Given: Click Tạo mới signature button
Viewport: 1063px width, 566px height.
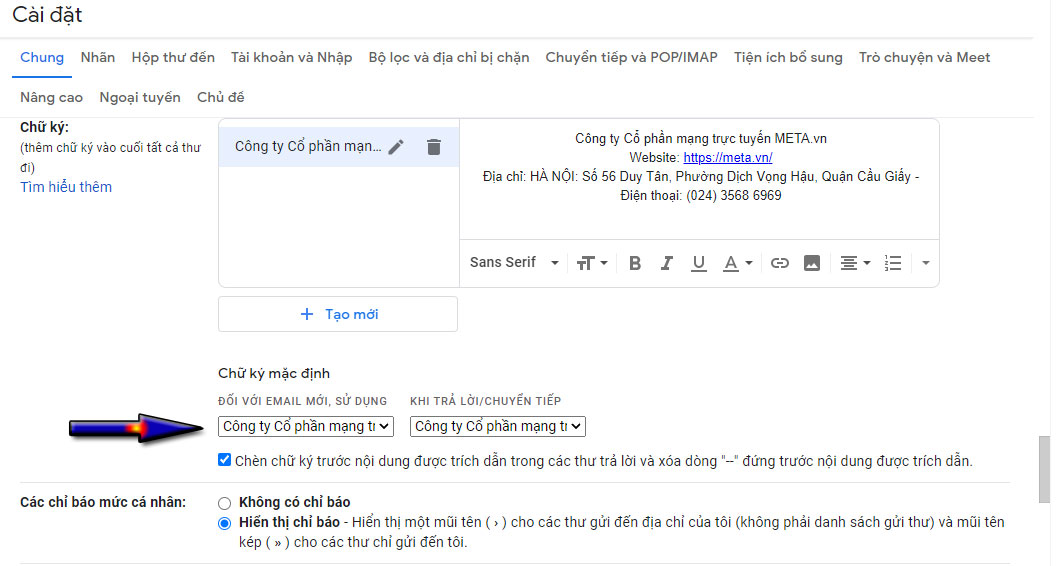Looking at the screenshot, I should coord(338,314).
